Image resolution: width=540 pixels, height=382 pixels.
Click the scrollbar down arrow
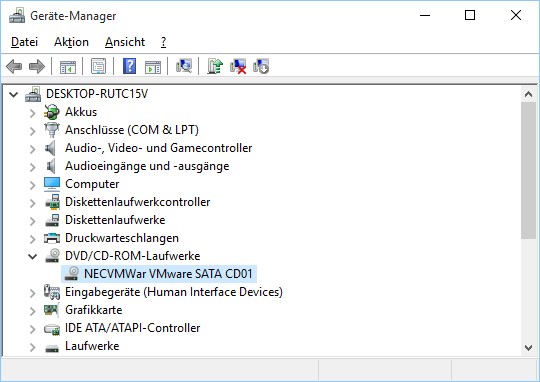click(x=529, y=348)
